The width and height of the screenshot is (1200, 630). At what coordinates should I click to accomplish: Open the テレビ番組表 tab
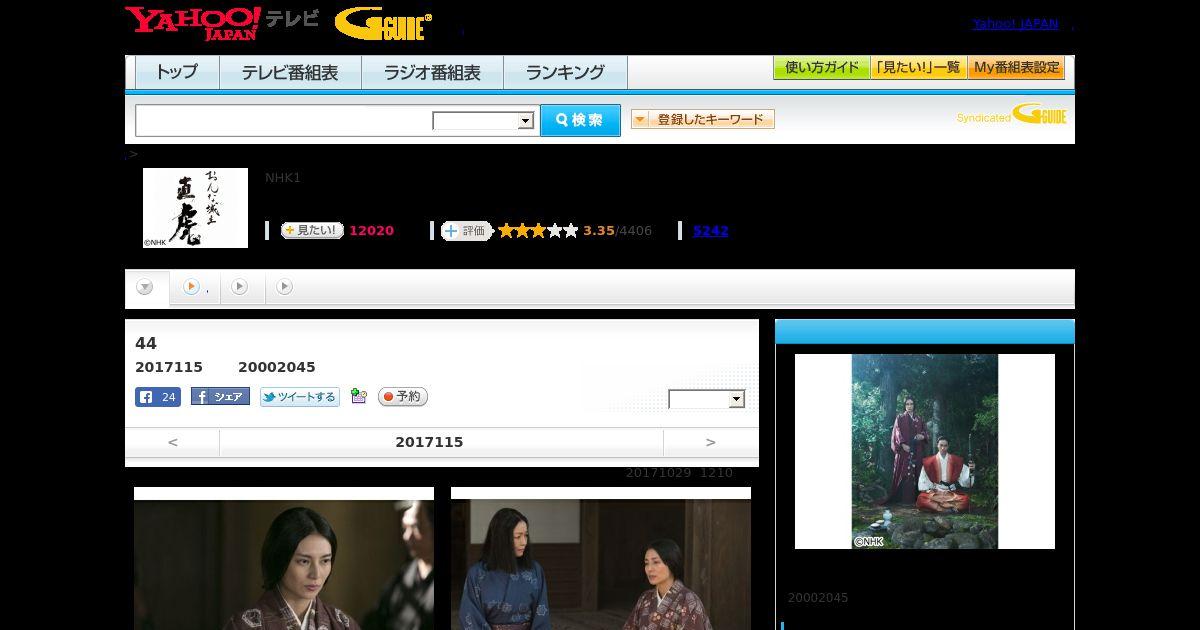click(290, 73)
